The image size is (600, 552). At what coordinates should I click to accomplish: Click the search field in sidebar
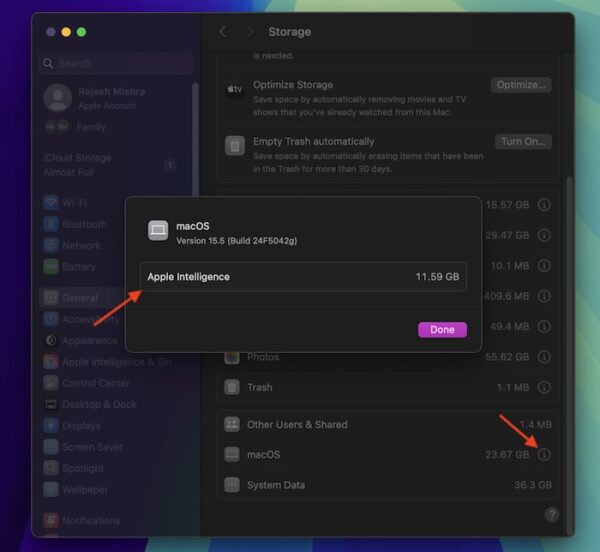(x=117, y=63)
